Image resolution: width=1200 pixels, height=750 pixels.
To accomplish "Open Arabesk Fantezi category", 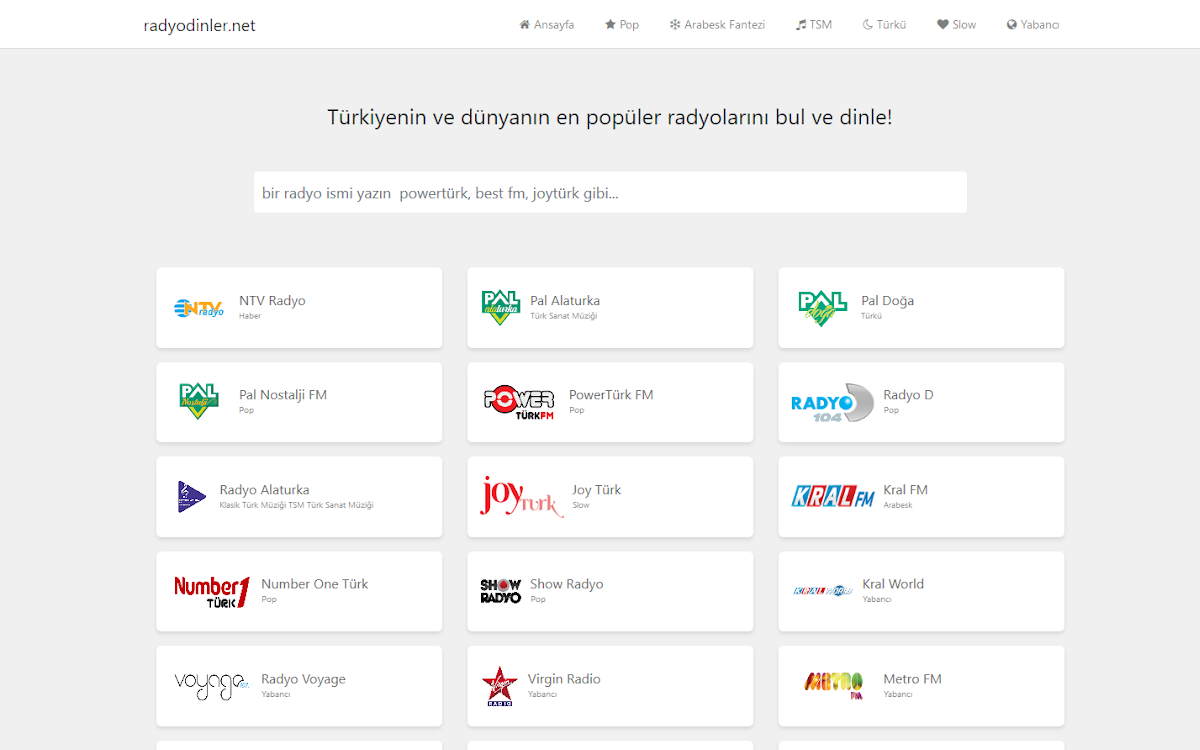I will click(717, 25).
